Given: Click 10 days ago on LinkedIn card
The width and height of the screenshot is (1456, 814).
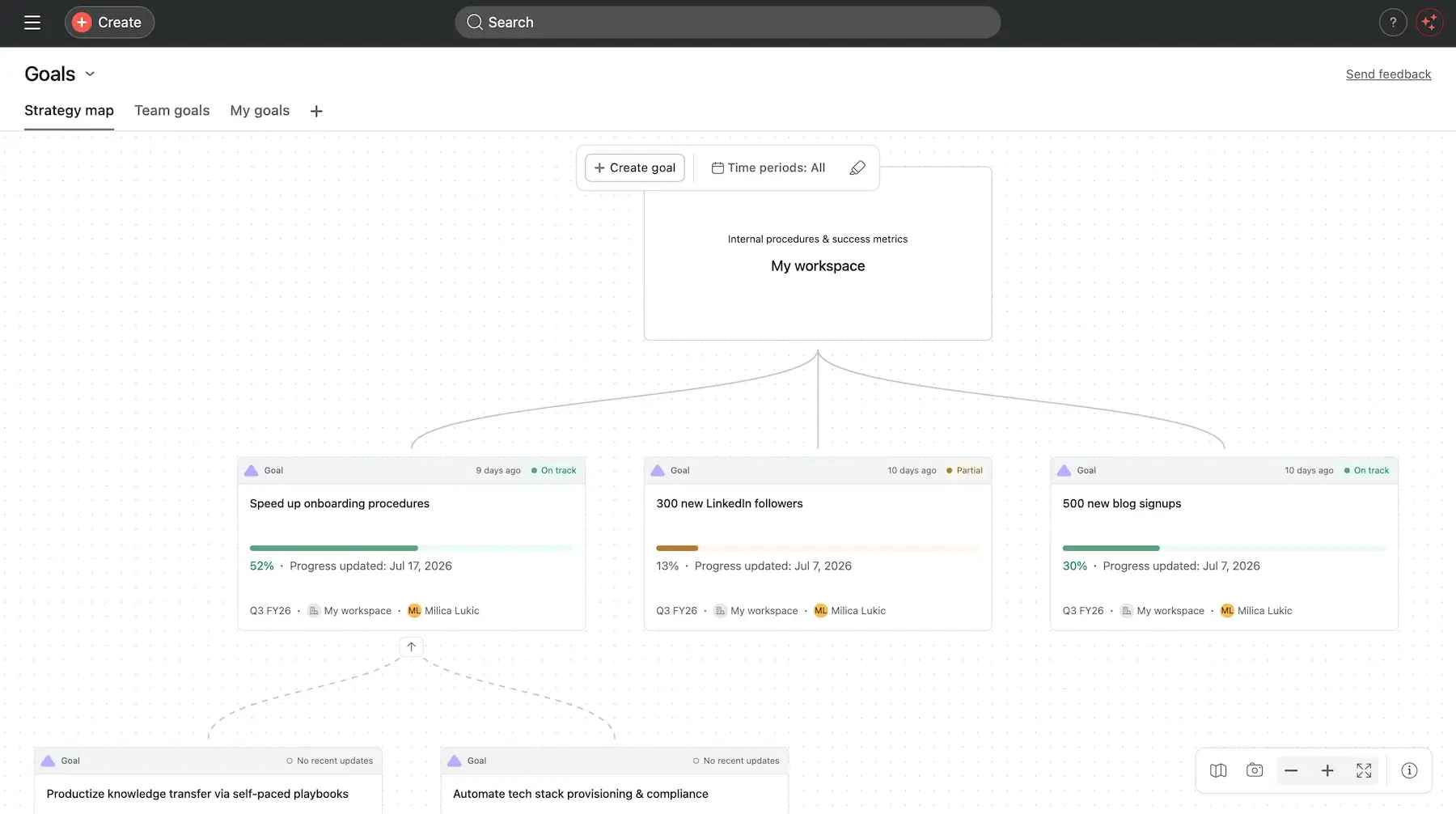Looking at the screenshot, I should click(912, 470).
